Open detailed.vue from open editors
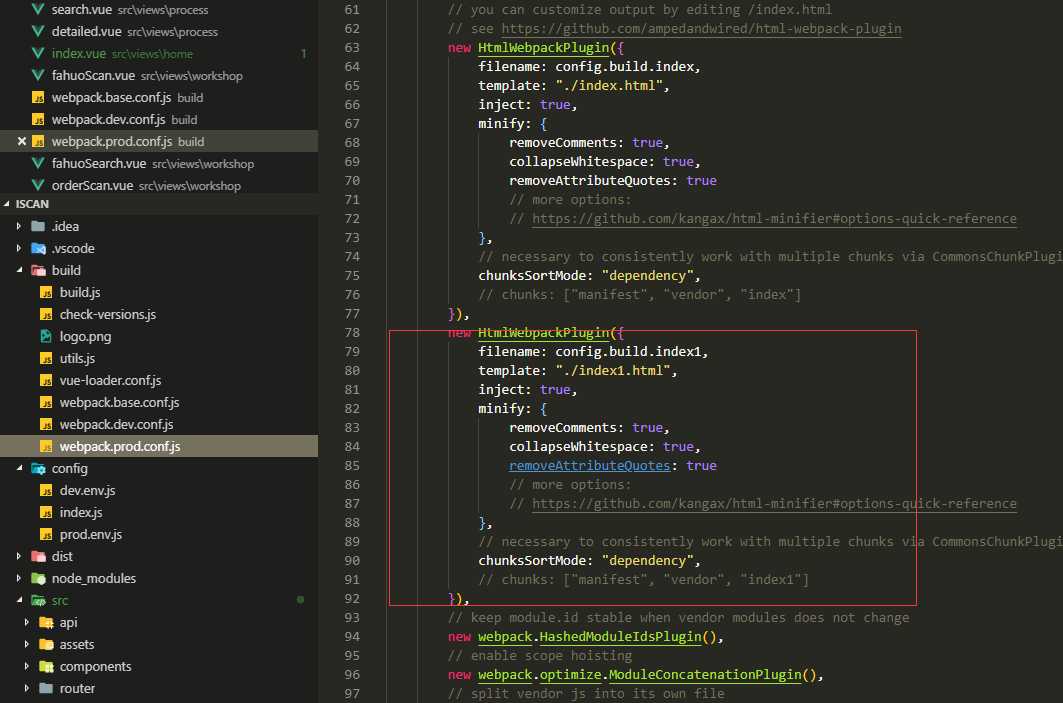Image resolution: width=1063 pixels, height=703 pixels. 159,31
